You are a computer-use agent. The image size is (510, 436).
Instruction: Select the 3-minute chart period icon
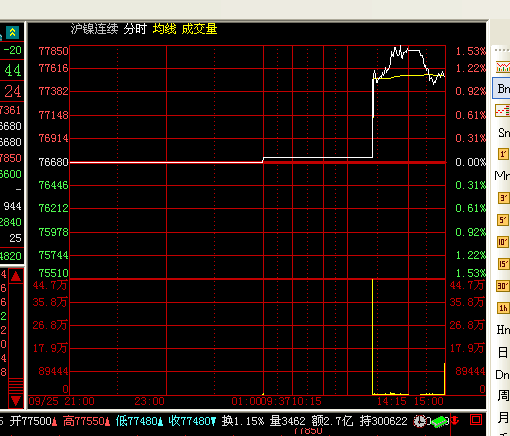coord(503,198)
